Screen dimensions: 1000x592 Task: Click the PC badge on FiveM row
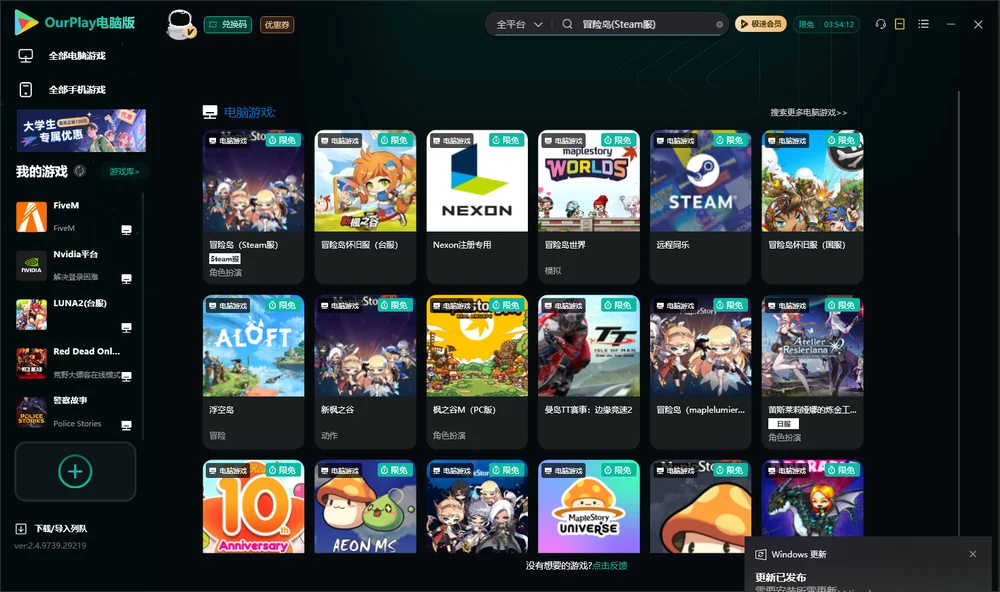click(126, 230)
